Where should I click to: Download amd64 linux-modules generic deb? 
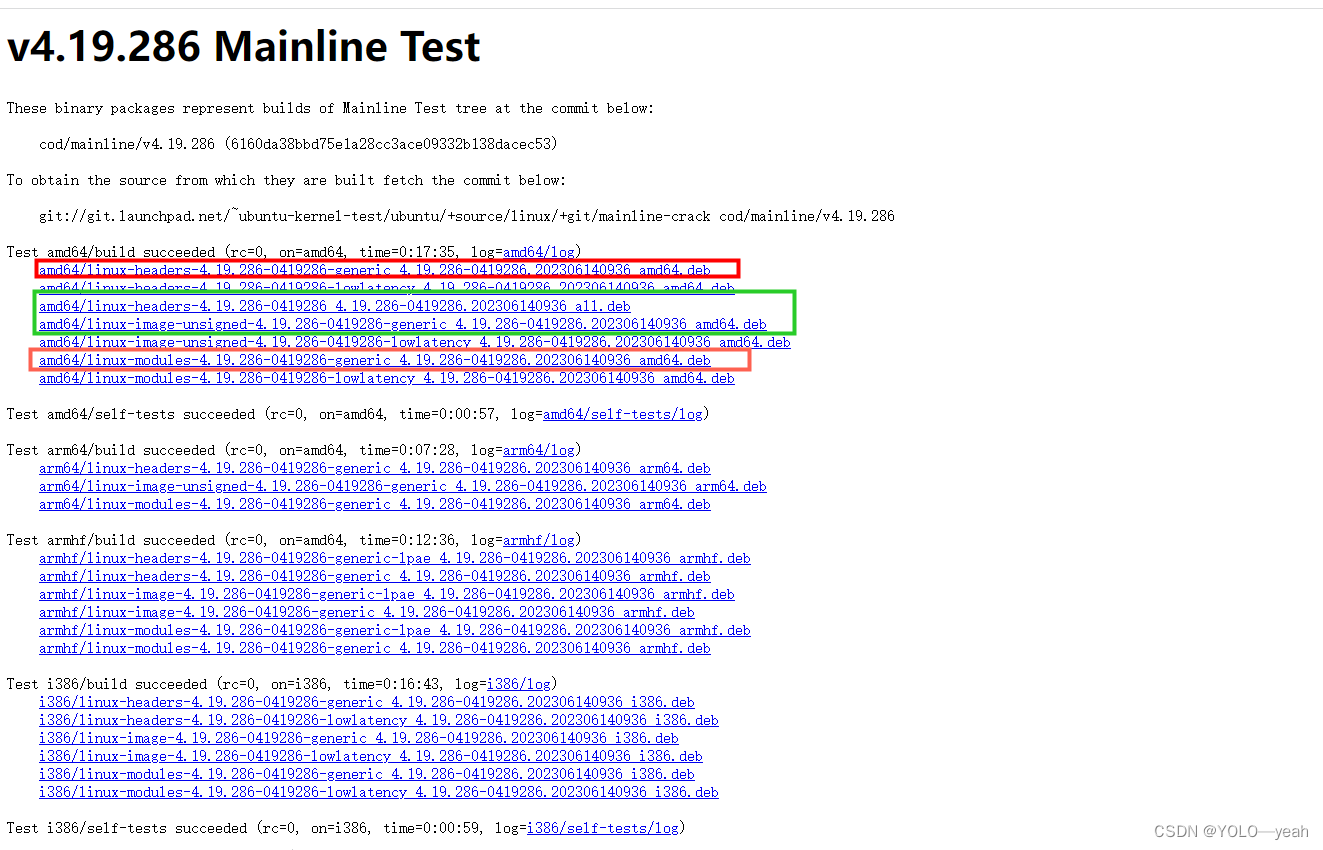click(x=375, y=360)
